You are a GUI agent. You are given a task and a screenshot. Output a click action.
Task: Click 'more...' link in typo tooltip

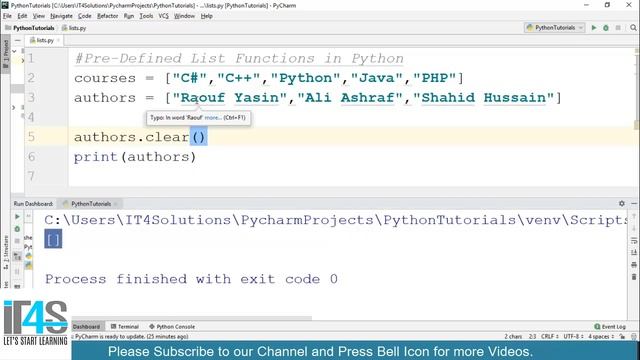pyautogui.click(x=213, y=118)
